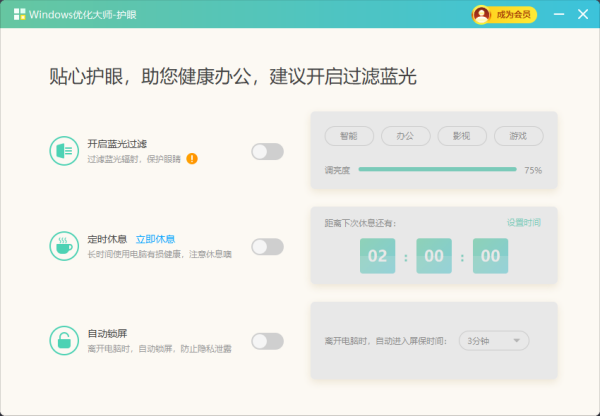
Task: Click the member avatar icon
Action: [483, 14]
